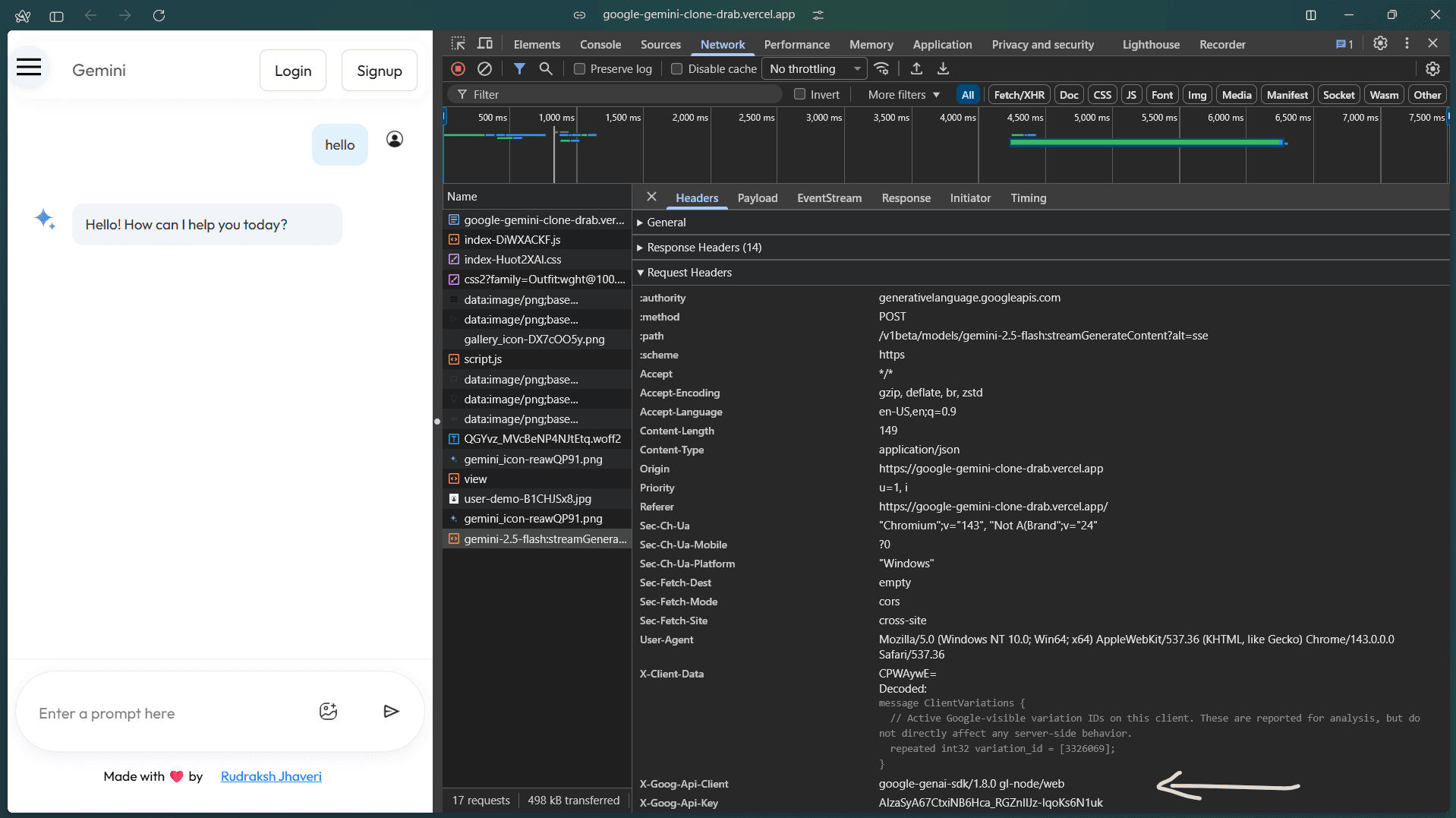Open DevTools network settings gear

click(x=1433, y=68)
